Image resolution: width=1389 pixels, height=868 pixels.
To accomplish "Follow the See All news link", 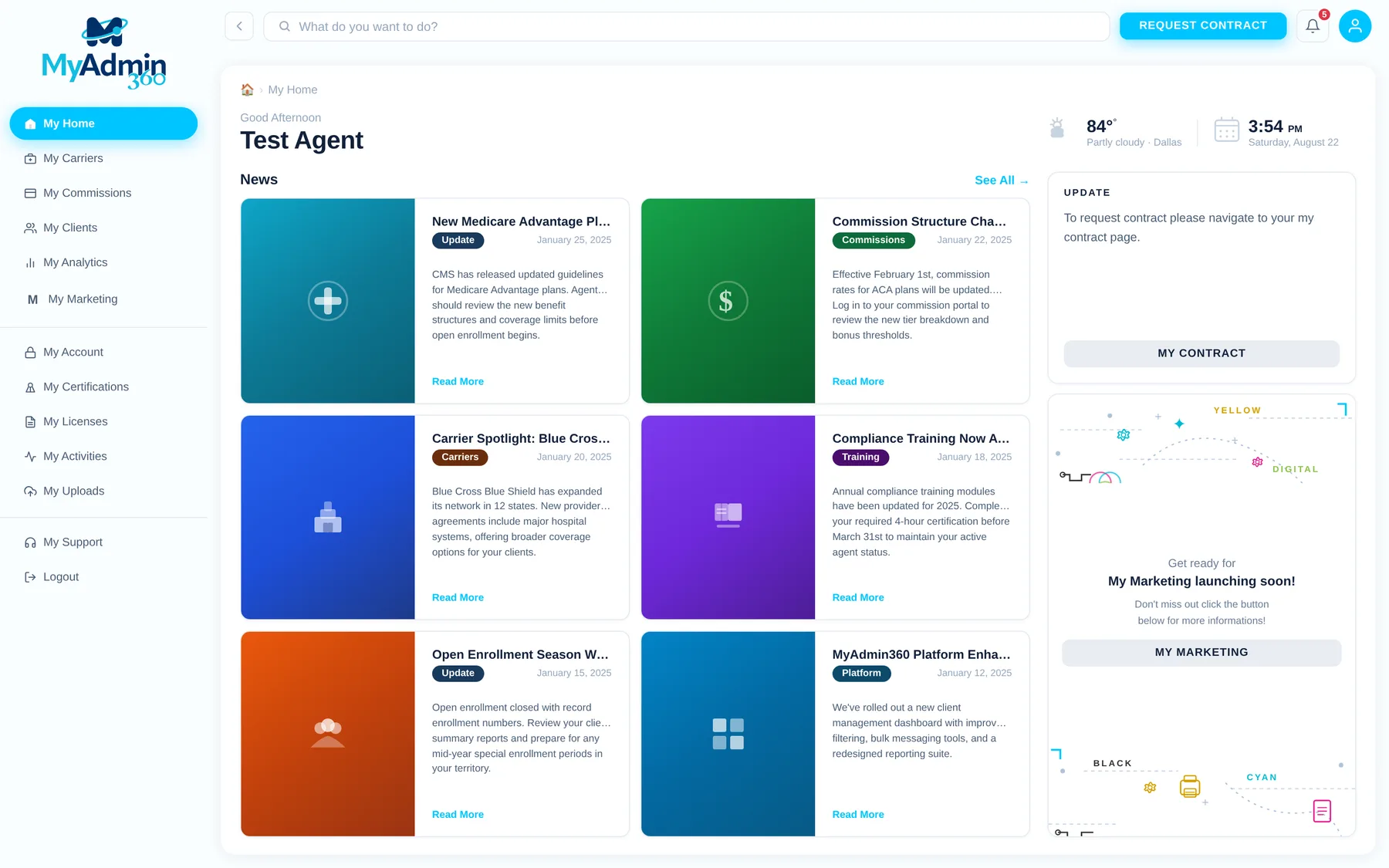I will (1002, 181).
